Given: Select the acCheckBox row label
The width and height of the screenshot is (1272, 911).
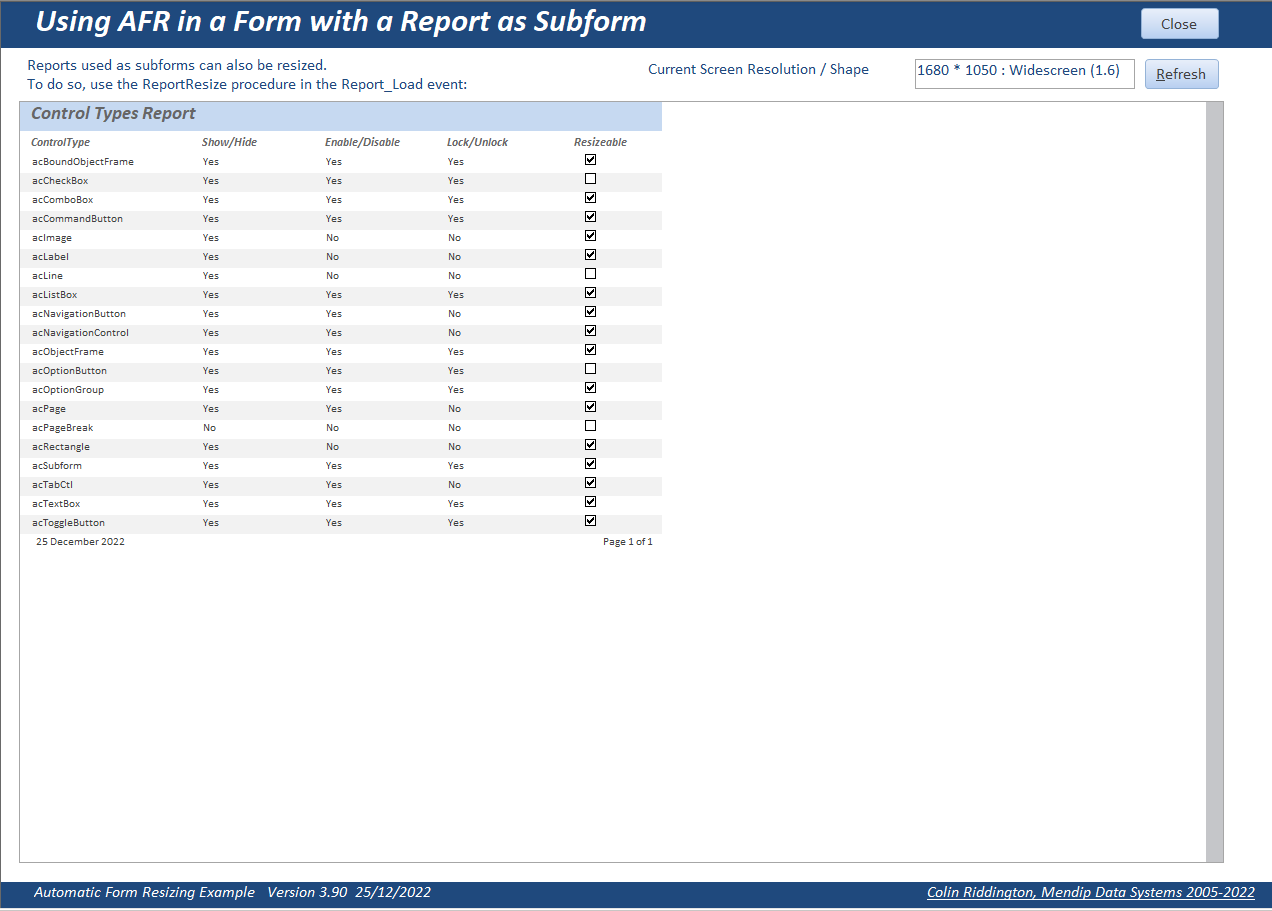Looking at the screenshot, I should click(x=60, y=180).
